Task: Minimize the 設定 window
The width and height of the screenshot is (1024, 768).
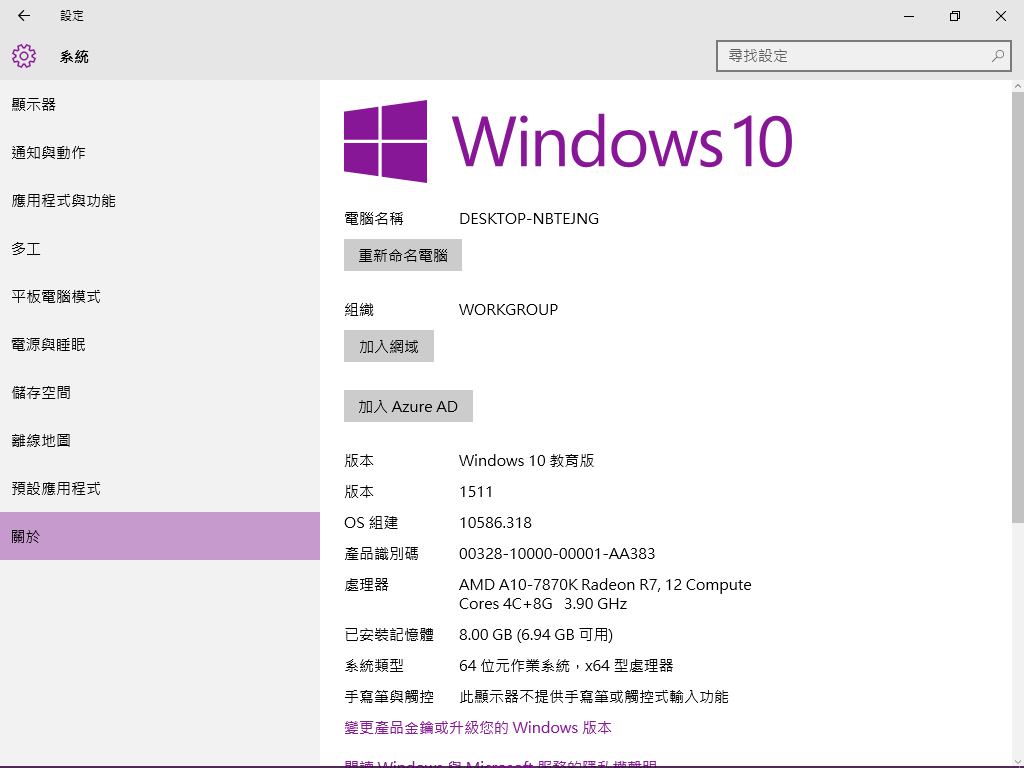Action: (908, 16)
